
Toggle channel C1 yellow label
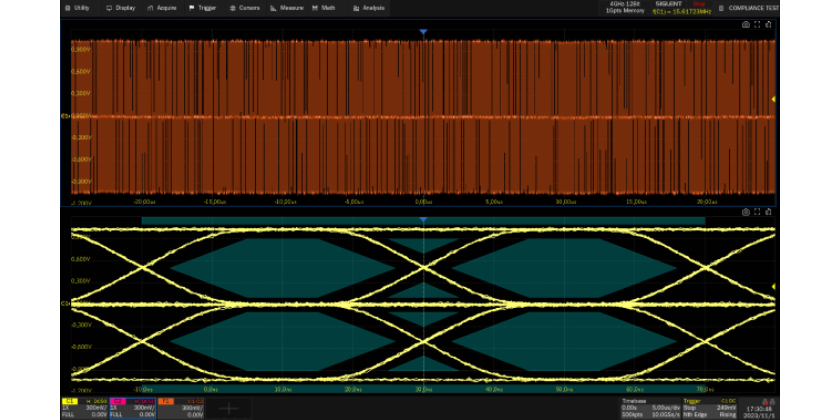[x=70, y=400]
